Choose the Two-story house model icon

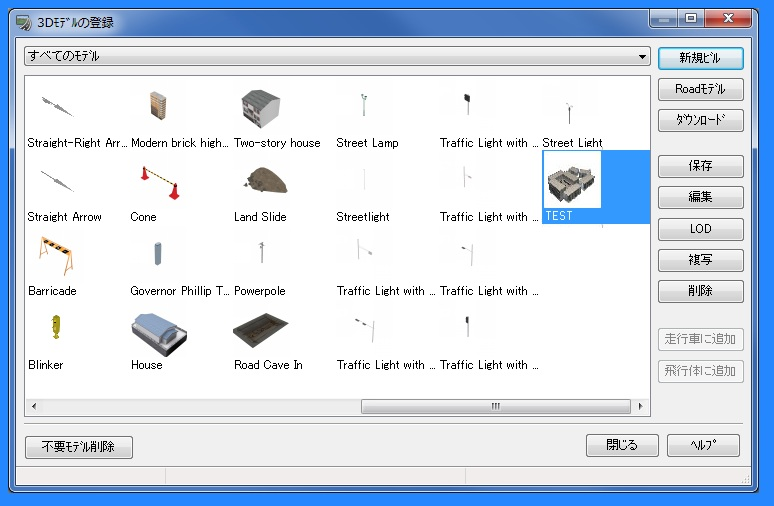(x=261, y=109)
